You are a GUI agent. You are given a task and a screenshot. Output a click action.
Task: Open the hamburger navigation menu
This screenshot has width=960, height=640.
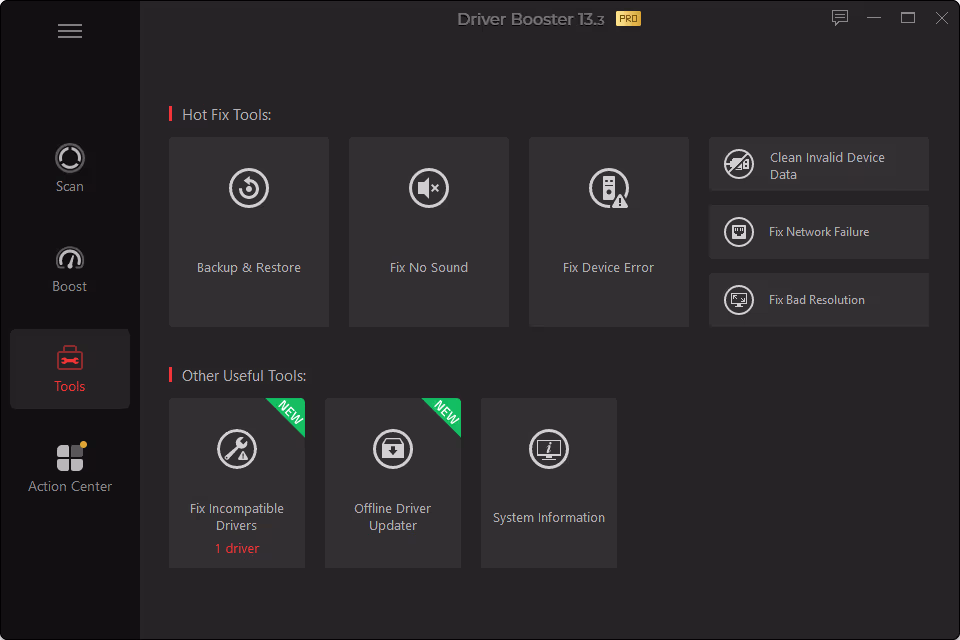tap(70, 31)
